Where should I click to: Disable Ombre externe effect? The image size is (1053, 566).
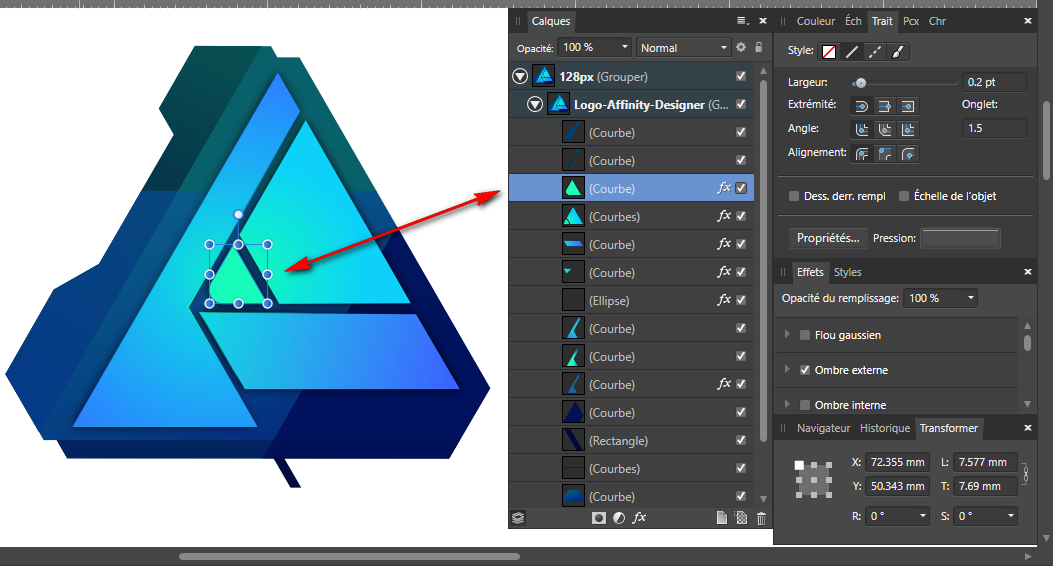point(805,370)
